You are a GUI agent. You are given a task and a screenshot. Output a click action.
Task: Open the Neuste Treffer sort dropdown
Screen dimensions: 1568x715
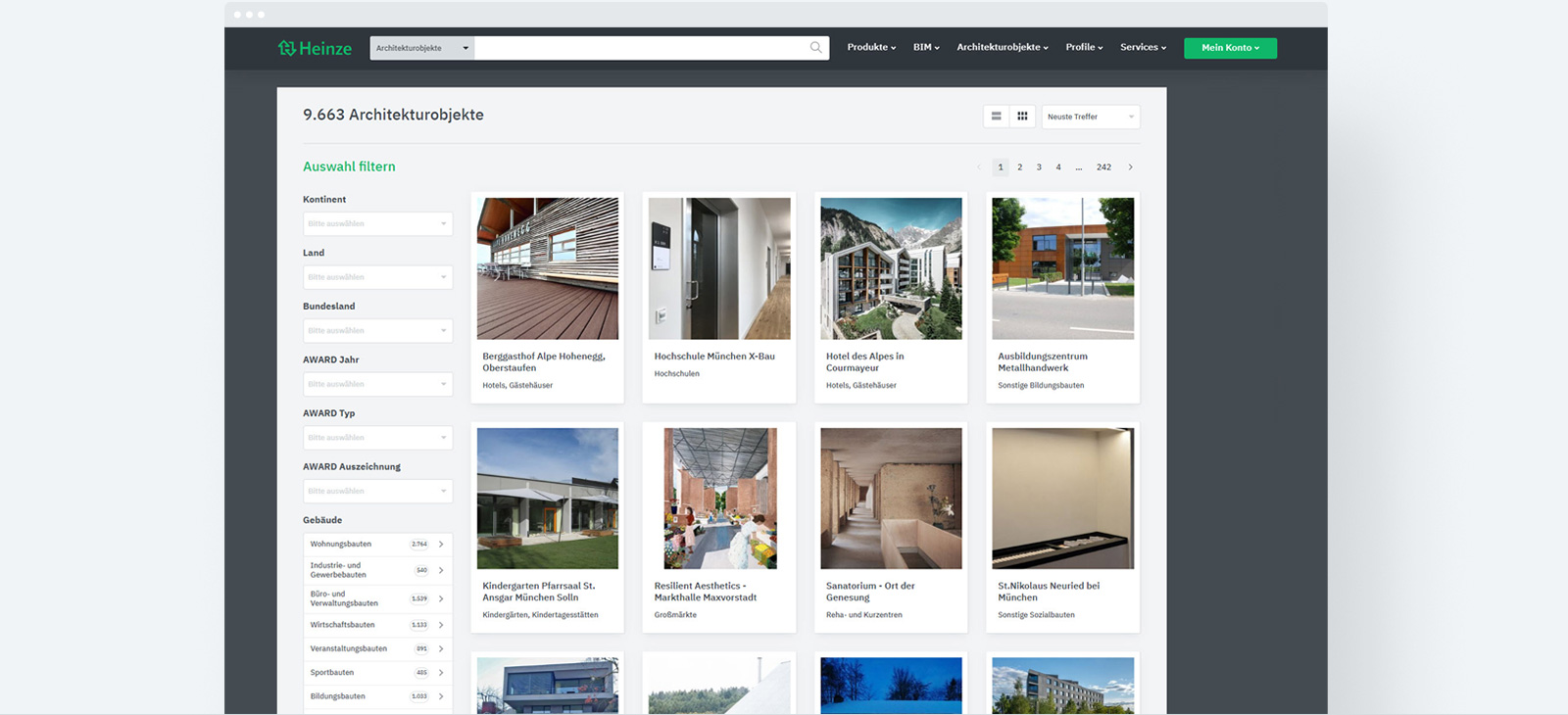click(x=1091, y=117)
